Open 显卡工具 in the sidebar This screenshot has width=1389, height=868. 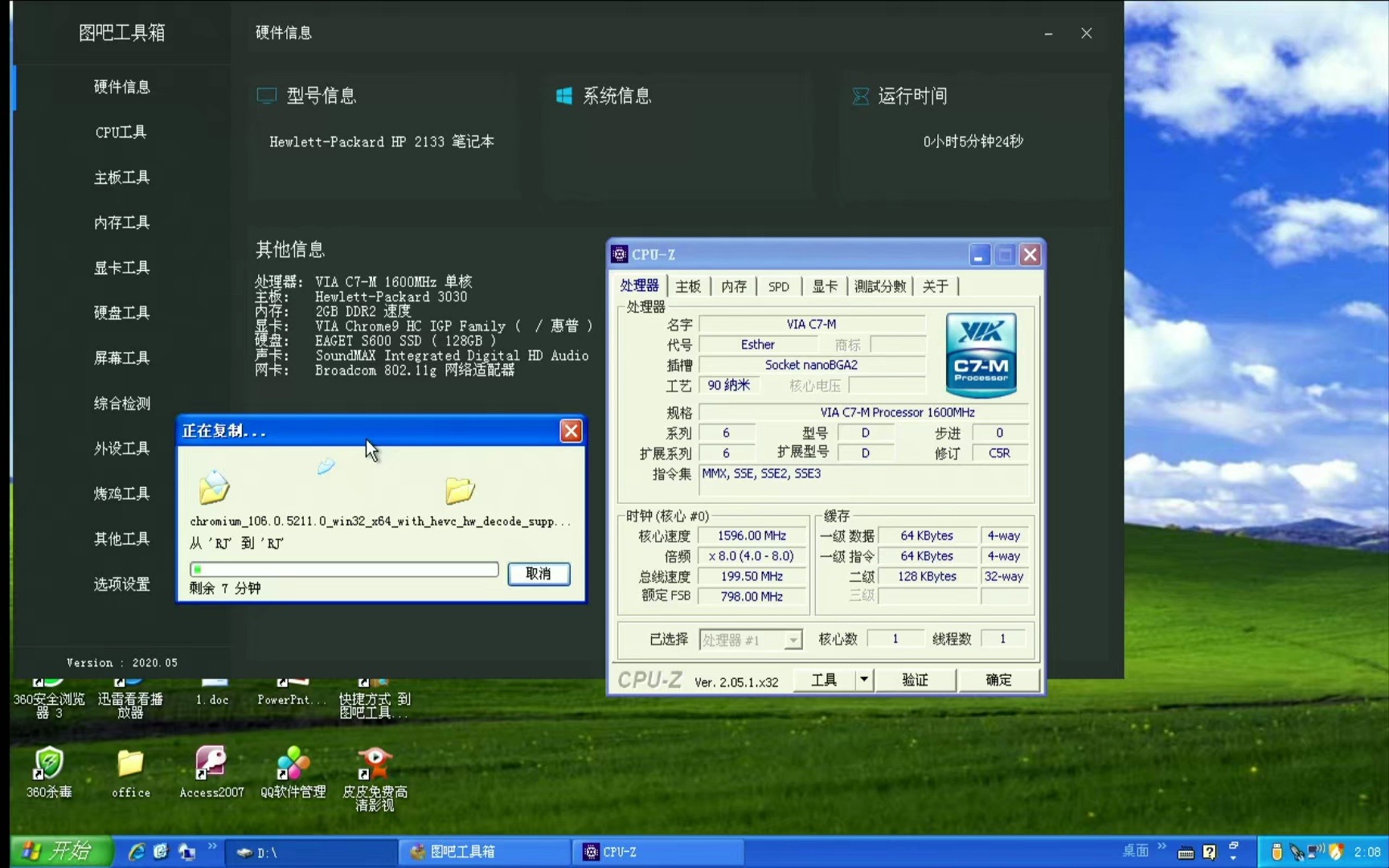[121, 268]
